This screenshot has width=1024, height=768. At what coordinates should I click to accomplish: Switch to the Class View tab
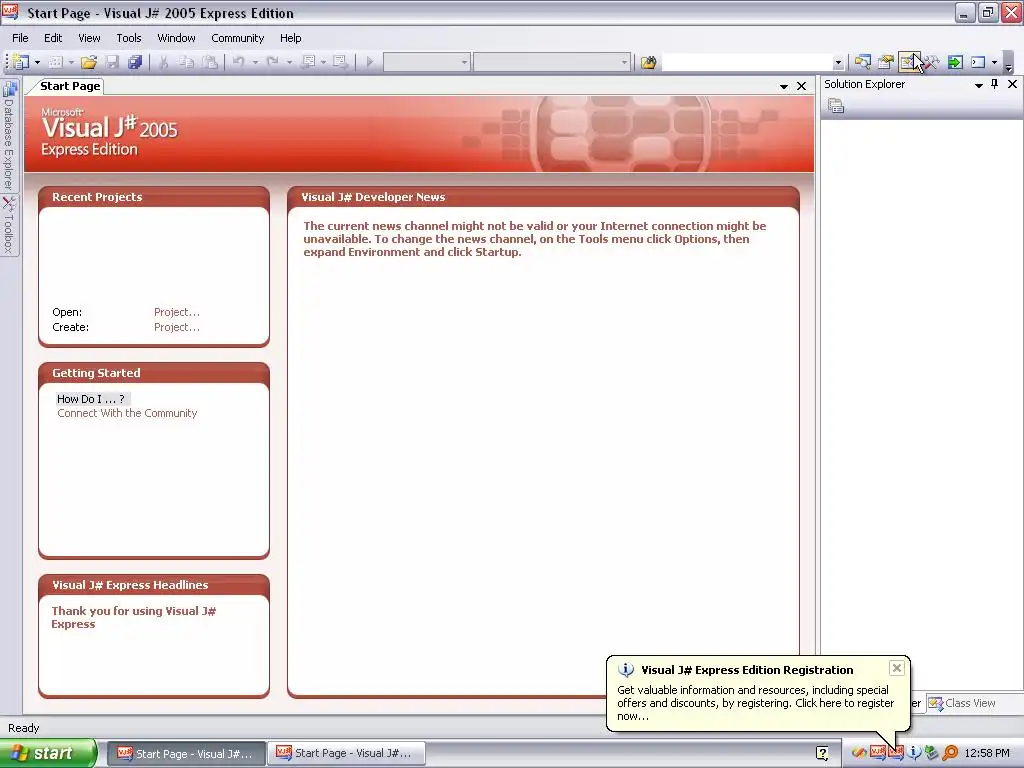point(963,703)
